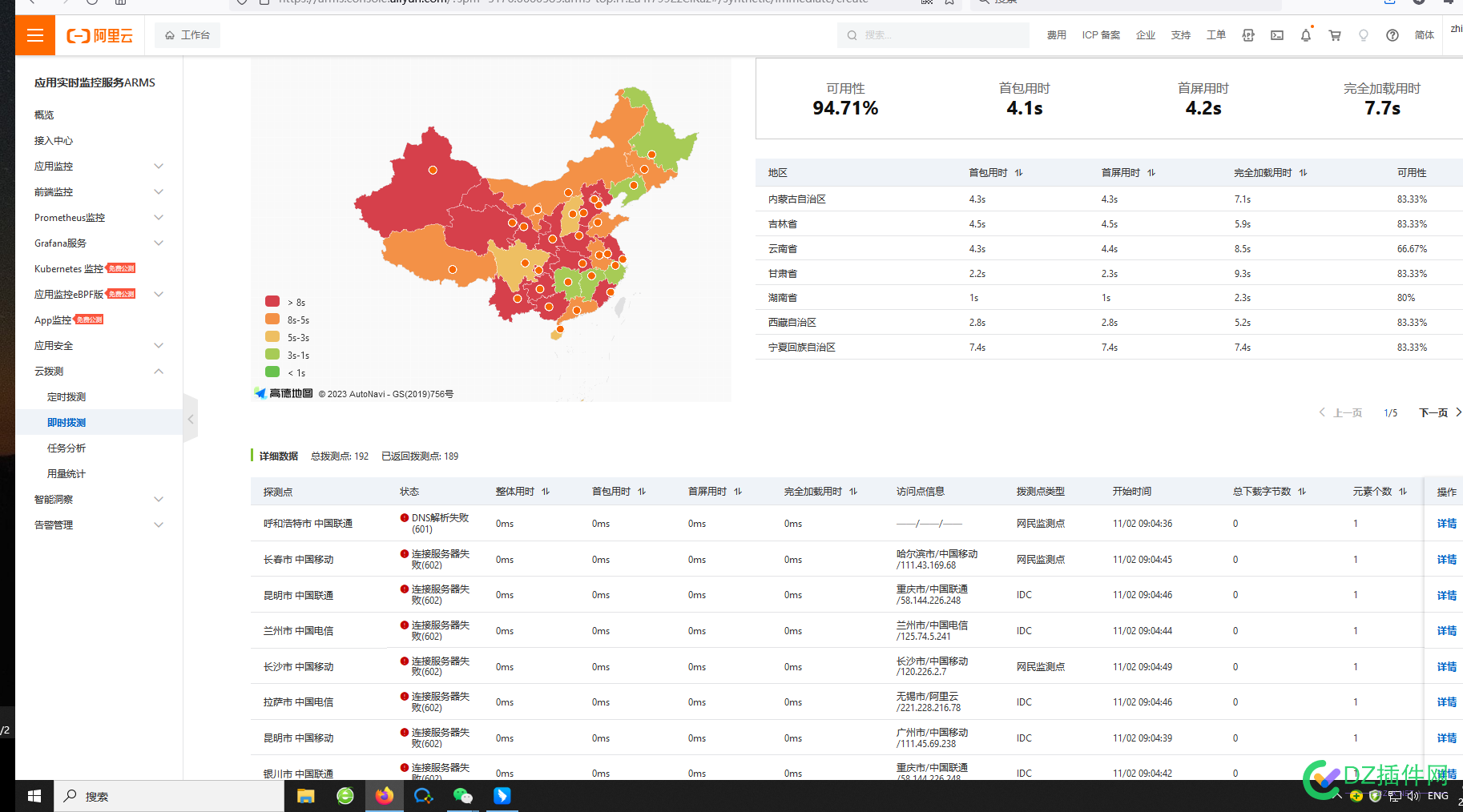
Task: Click the Xinjiang marker dot on map
Action: (x=433, y=170)
